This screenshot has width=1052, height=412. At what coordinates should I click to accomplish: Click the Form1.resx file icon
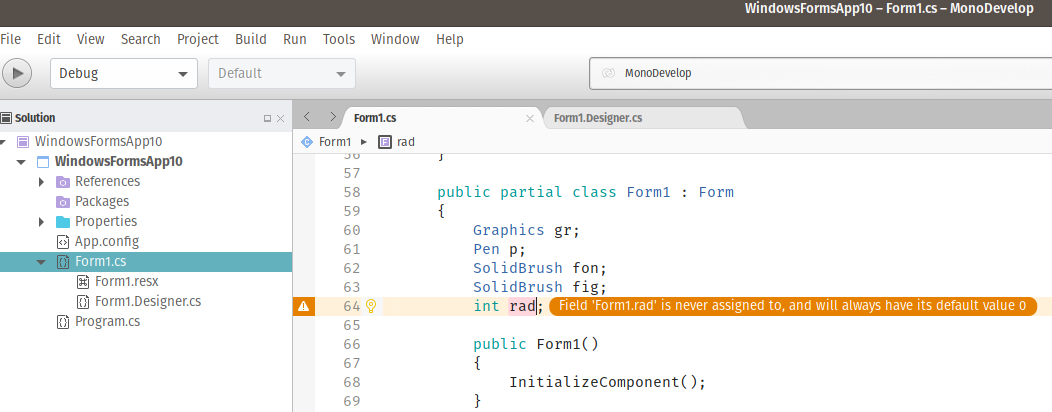point(83,281)
